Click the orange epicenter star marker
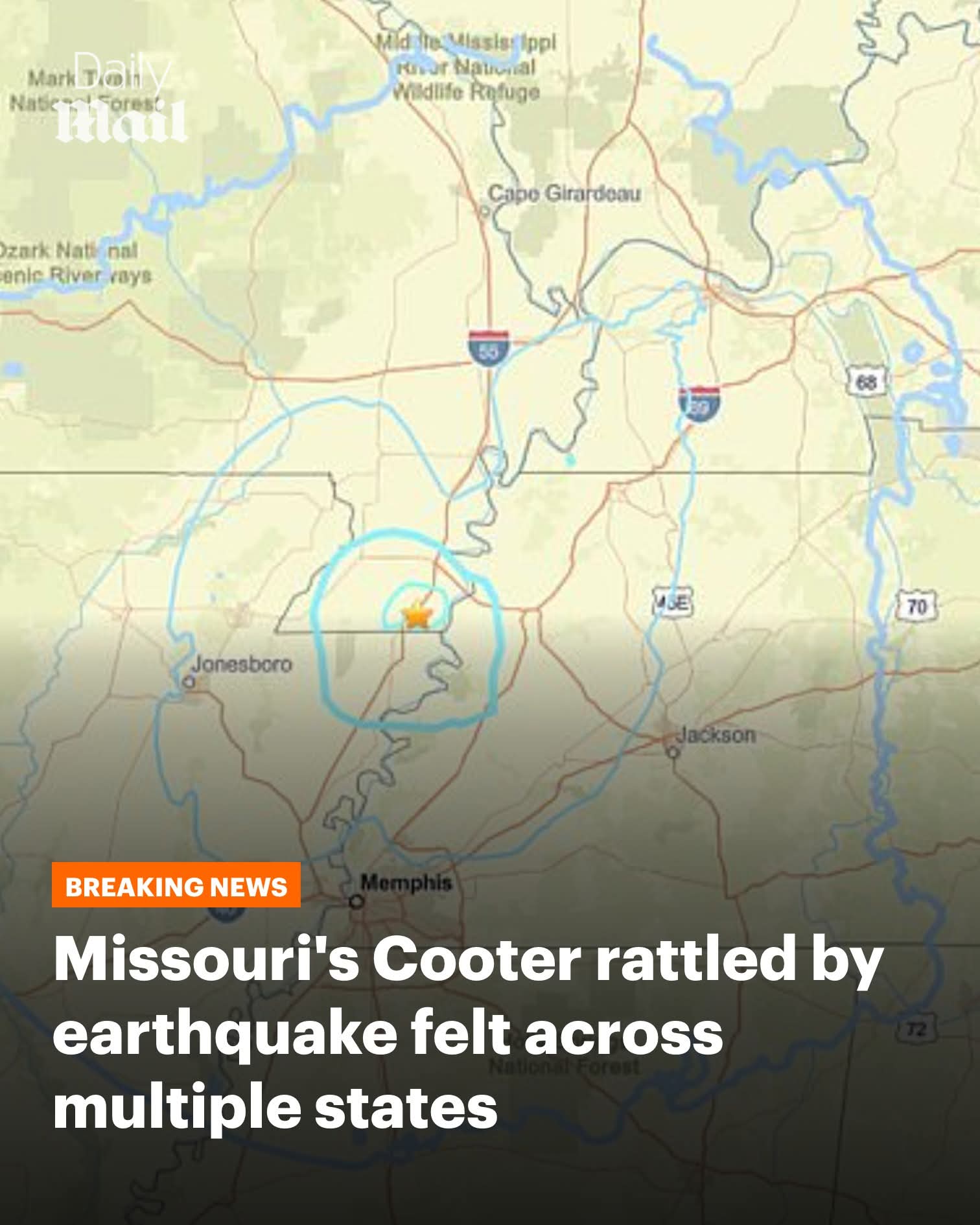The image size is (980, 1225). pyautogui.click(x=417, y=614)
